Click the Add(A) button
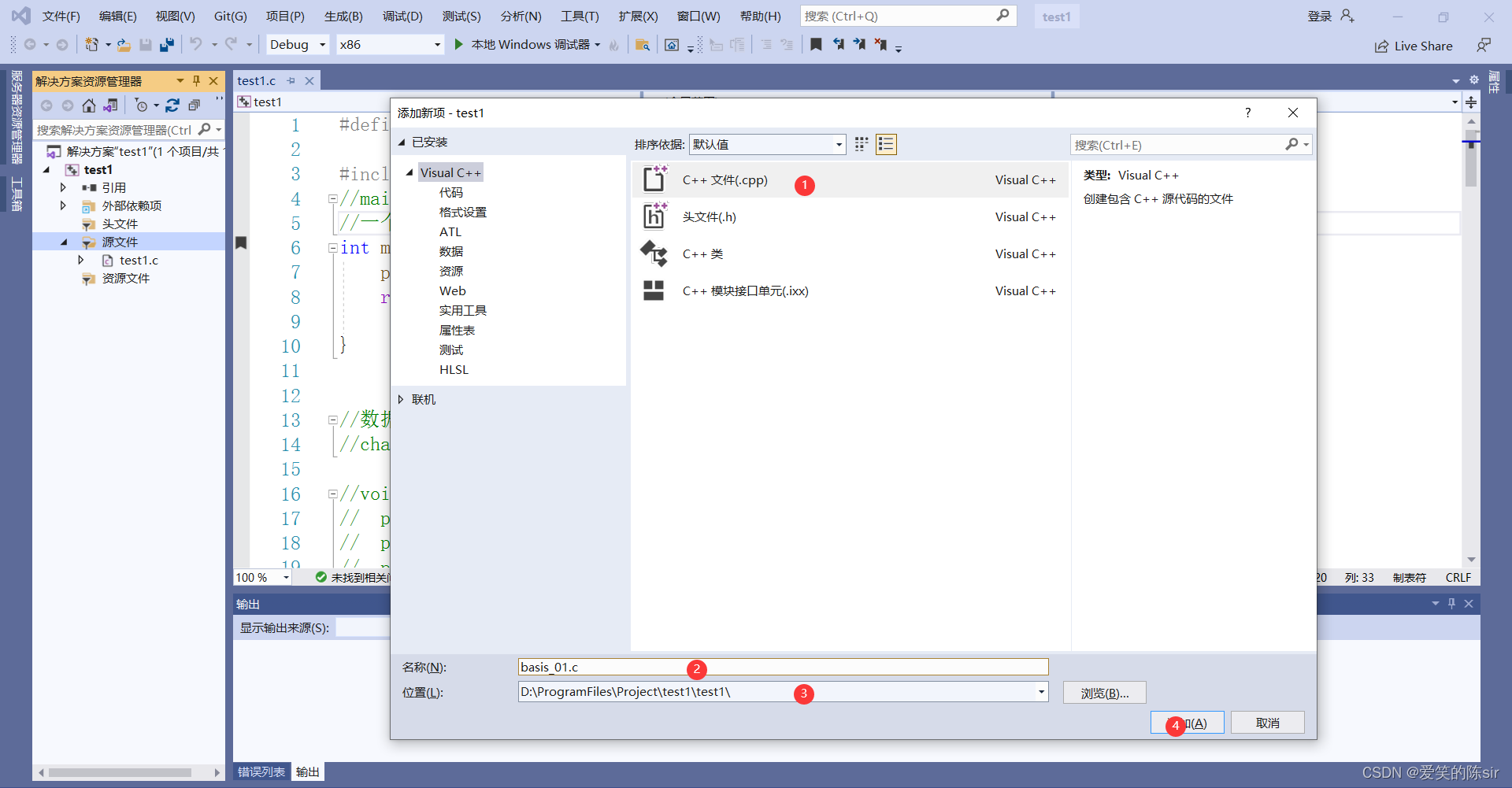The width and height of the screenshot is (1512, 788). (1188, 723)
